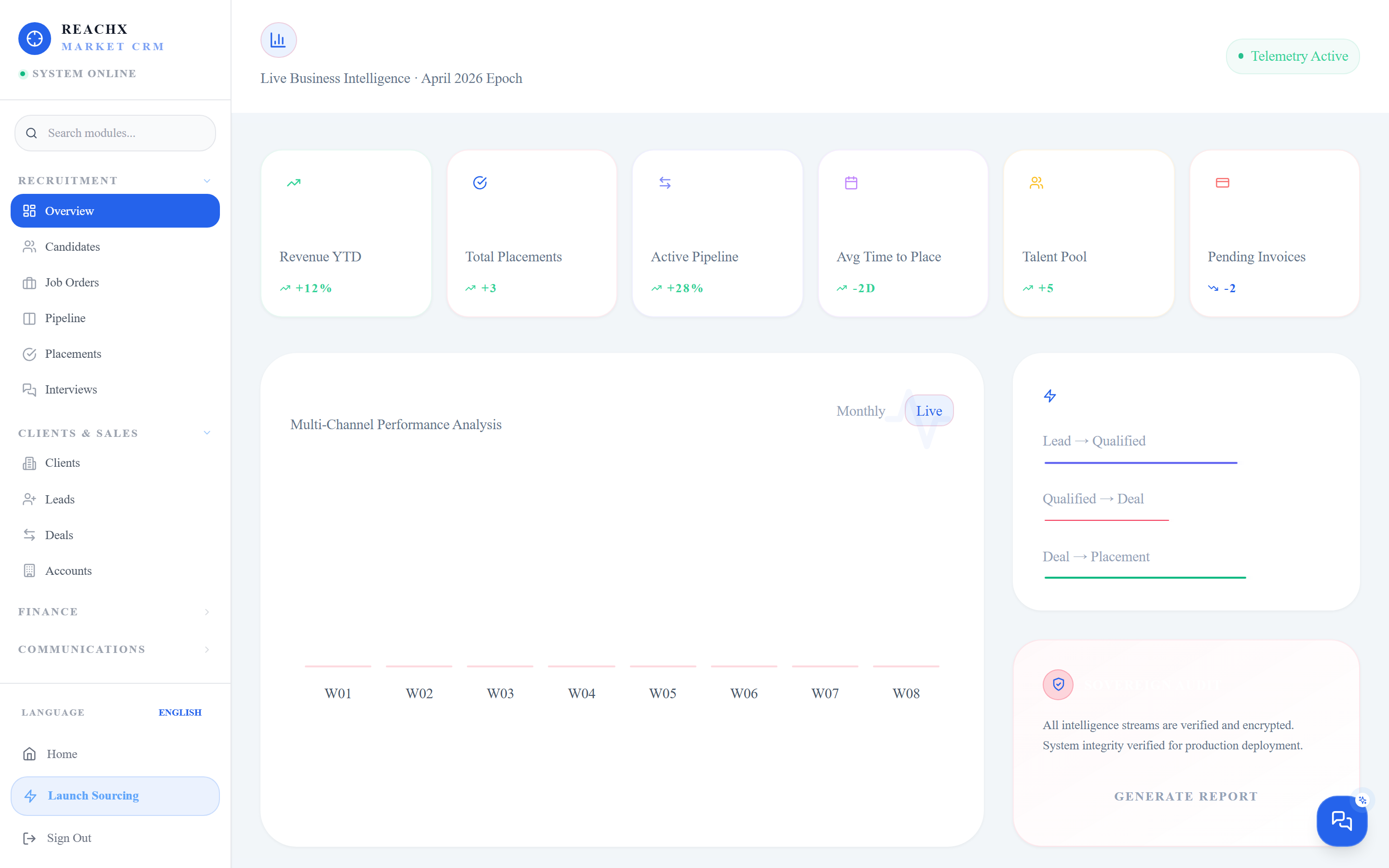Click the Pending Invoices card icon

tap(1223, 183)
